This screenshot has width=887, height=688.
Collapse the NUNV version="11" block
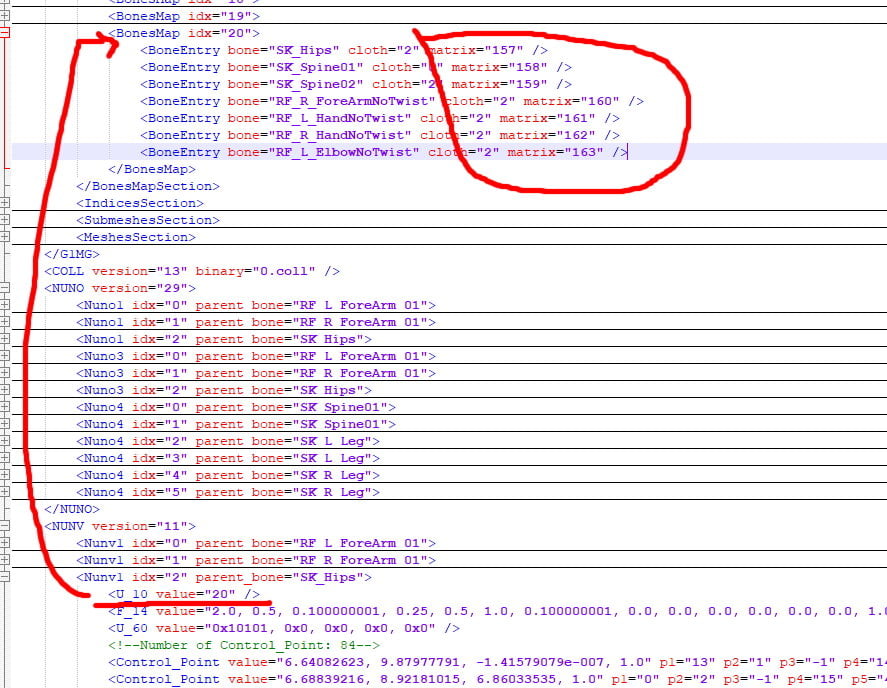(5, 526)
